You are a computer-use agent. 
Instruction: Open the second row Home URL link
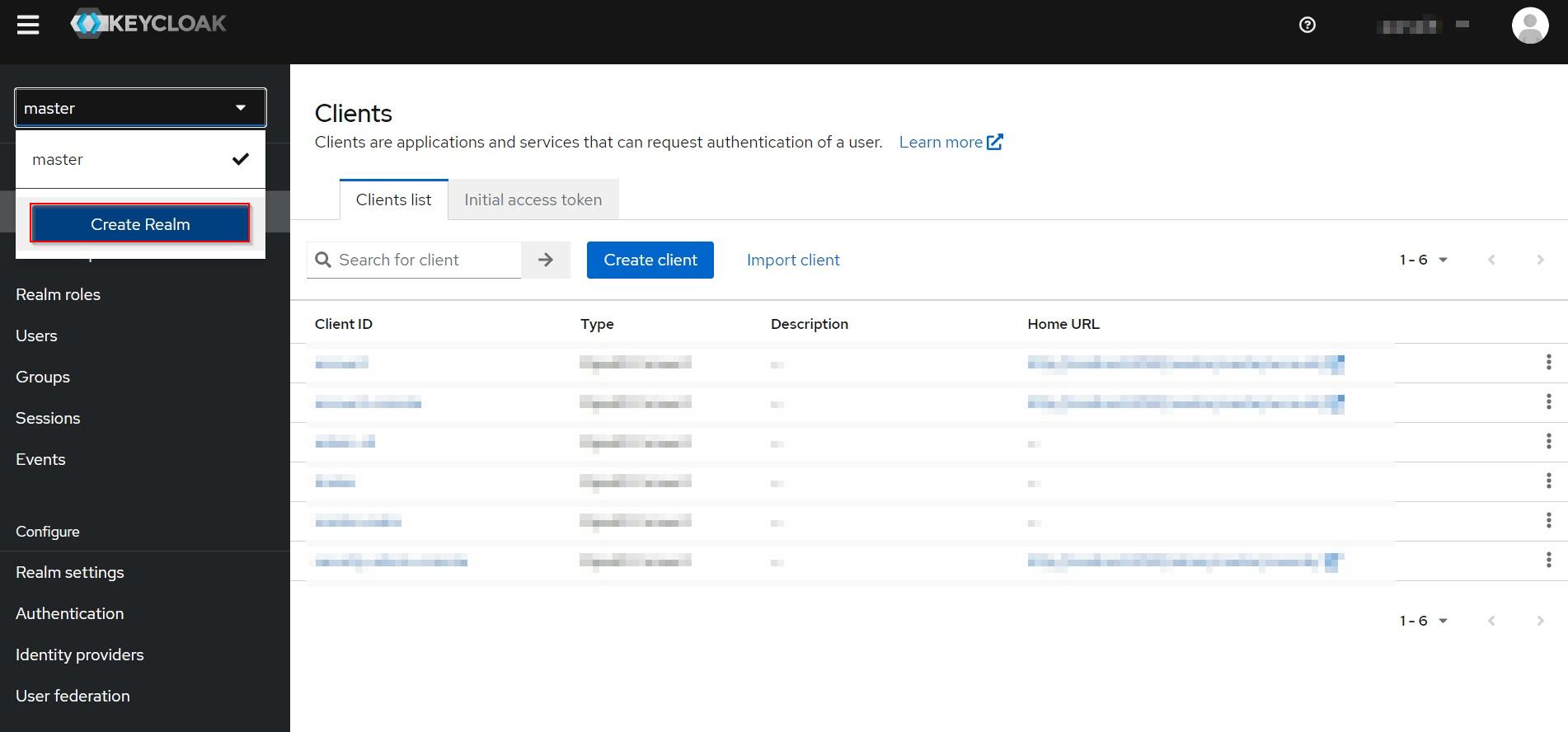[x=1185, y=403]
